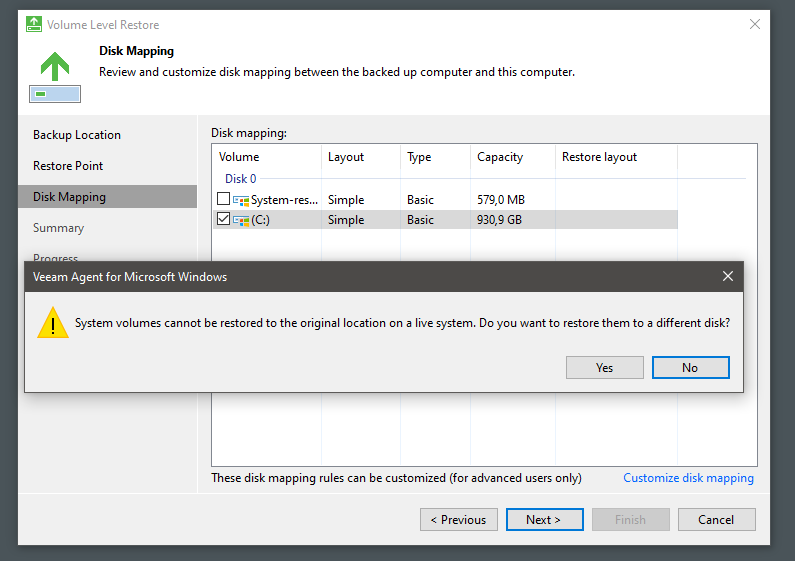Image resolution: width=795 pixels, height=561 pixels.
Task: Close the Volume Level Restore window
Action: (x=752, y=24)
